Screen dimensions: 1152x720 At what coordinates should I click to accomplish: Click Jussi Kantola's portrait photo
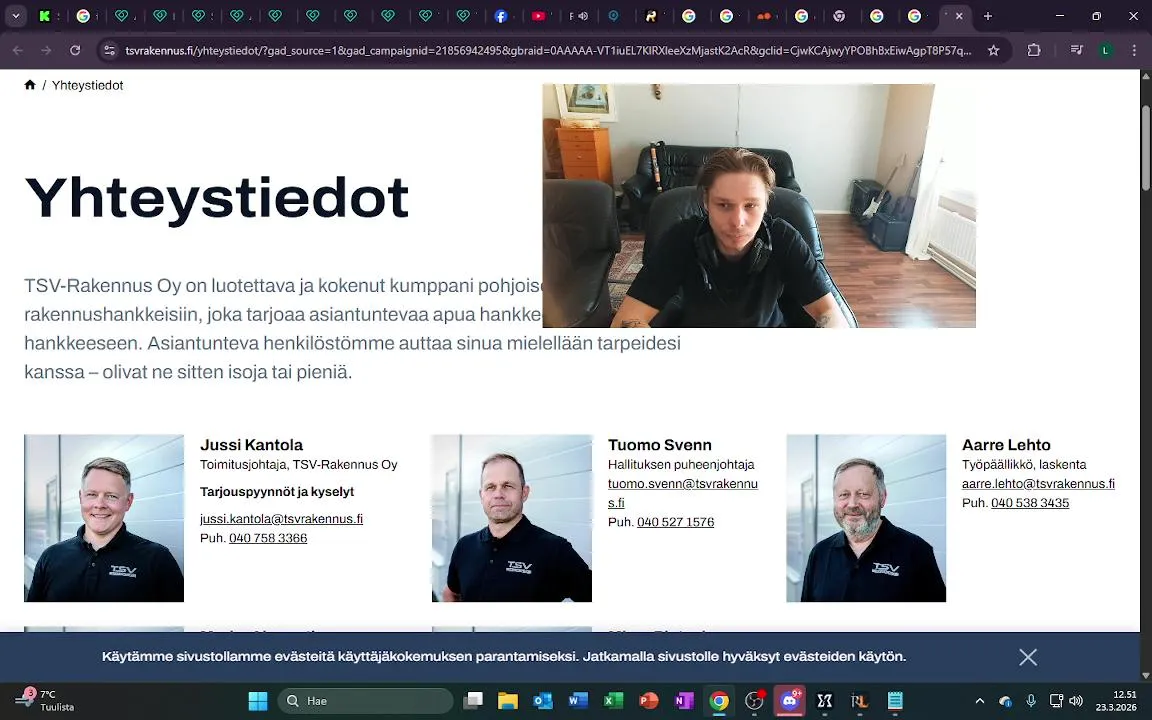tap(104, 518)
